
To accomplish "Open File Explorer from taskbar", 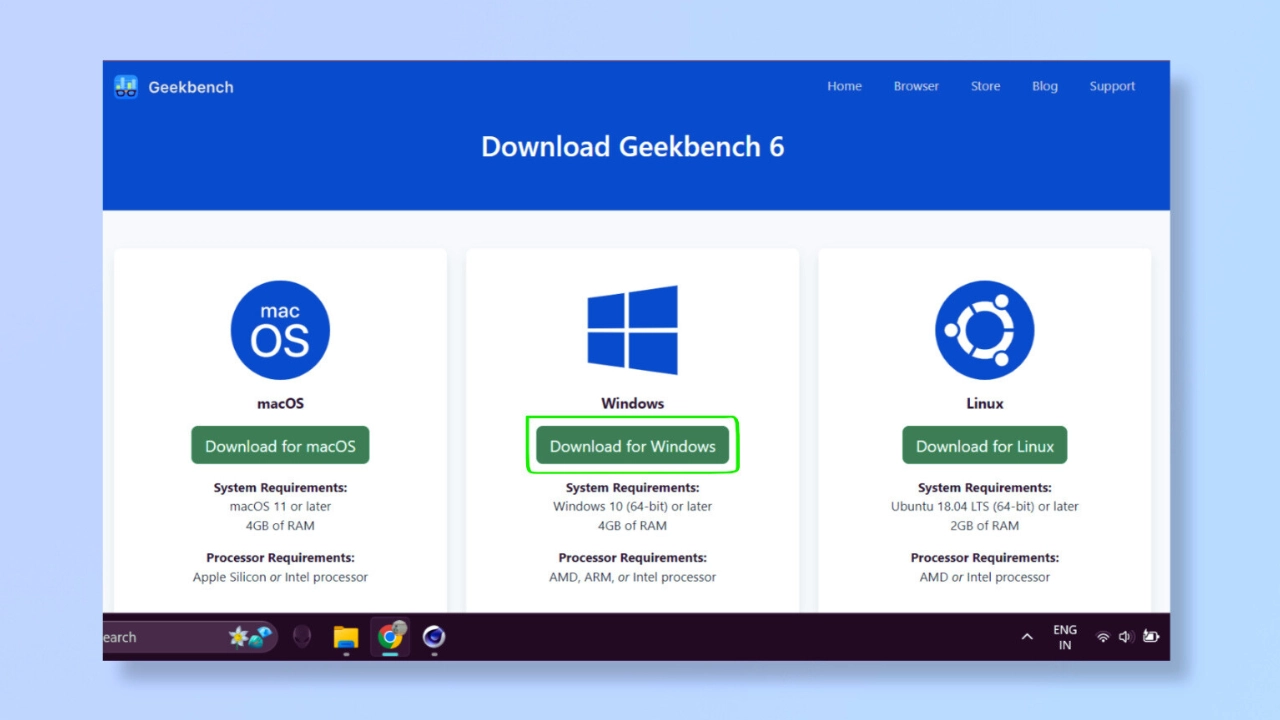I will 346,637.
